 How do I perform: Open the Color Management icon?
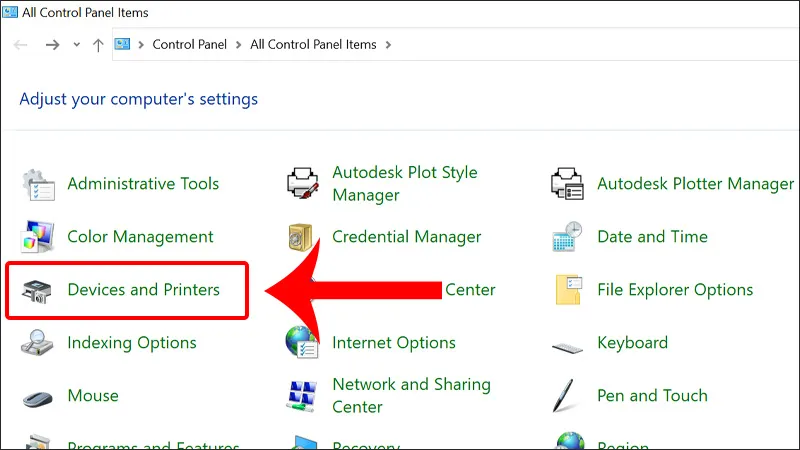[x=38, y=238]
